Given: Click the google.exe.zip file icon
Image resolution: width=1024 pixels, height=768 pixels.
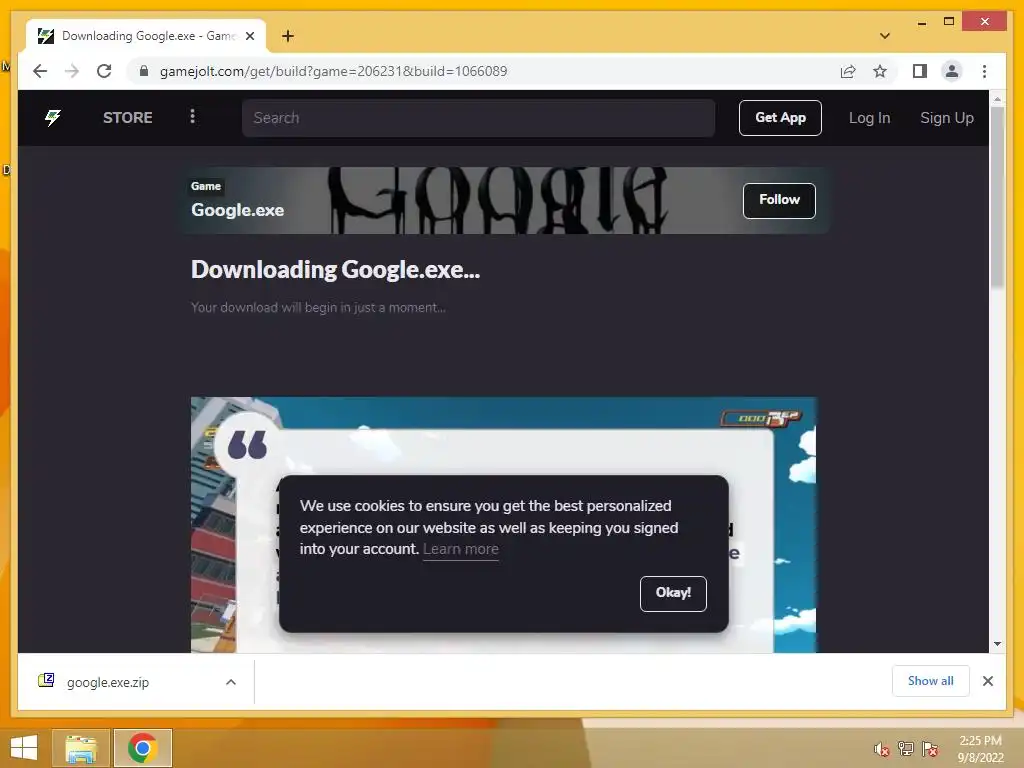Looking at the screenshot, I should coord(46,681).
